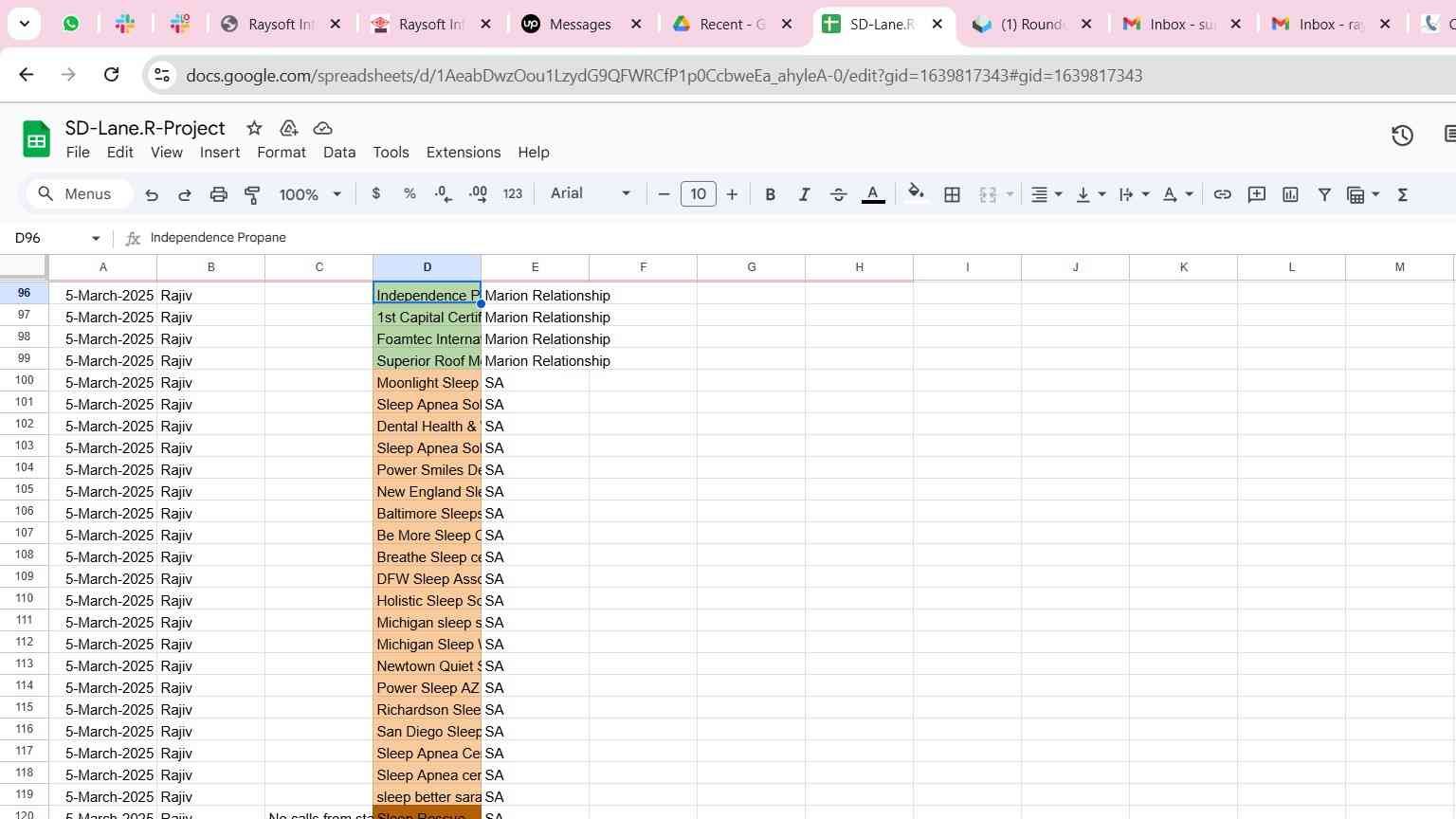Open Arial font family dropdown
Image resolution: width=1456 pixels, height=819 pixels.
[x=591, y=193]
